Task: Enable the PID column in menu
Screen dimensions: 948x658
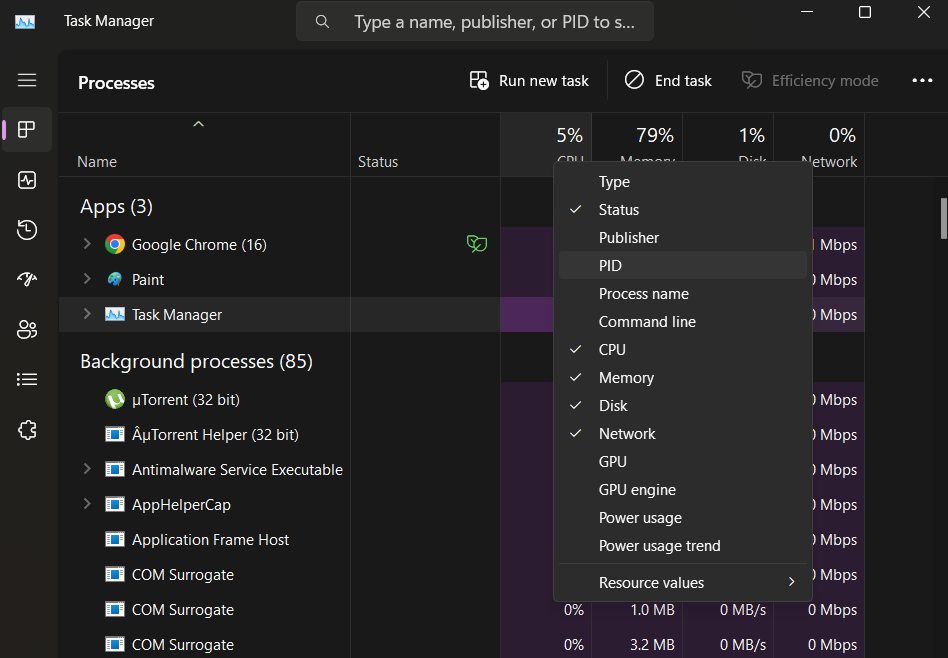Action: pos(610,266)
